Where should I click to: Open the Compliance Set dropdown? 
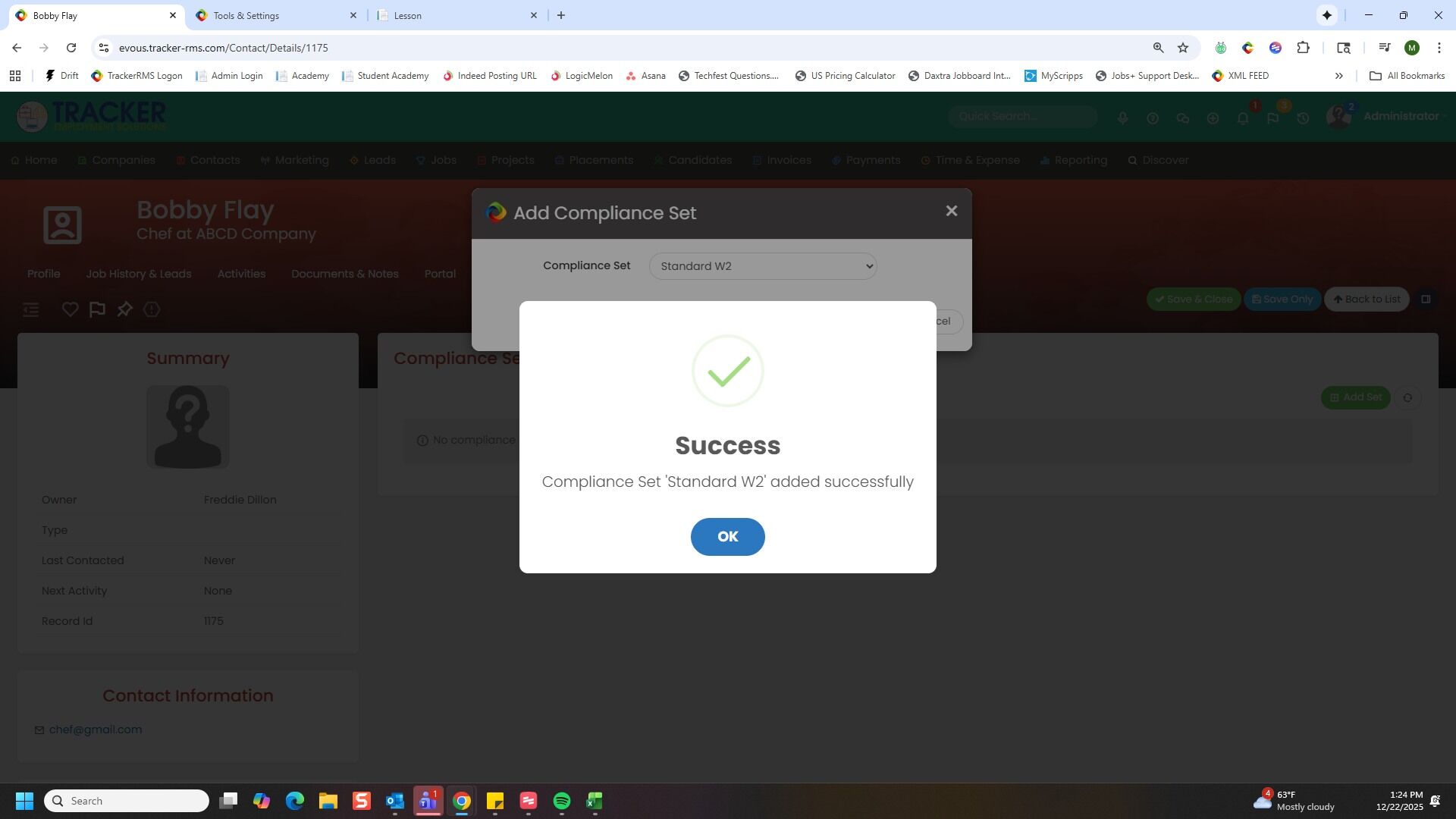tap(762, 266)
